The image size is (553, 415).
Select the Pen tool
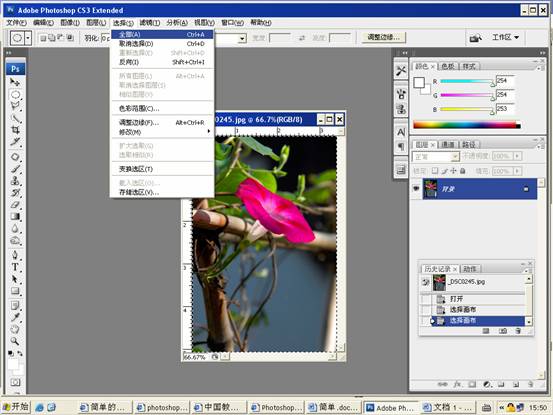pos(15,255)
